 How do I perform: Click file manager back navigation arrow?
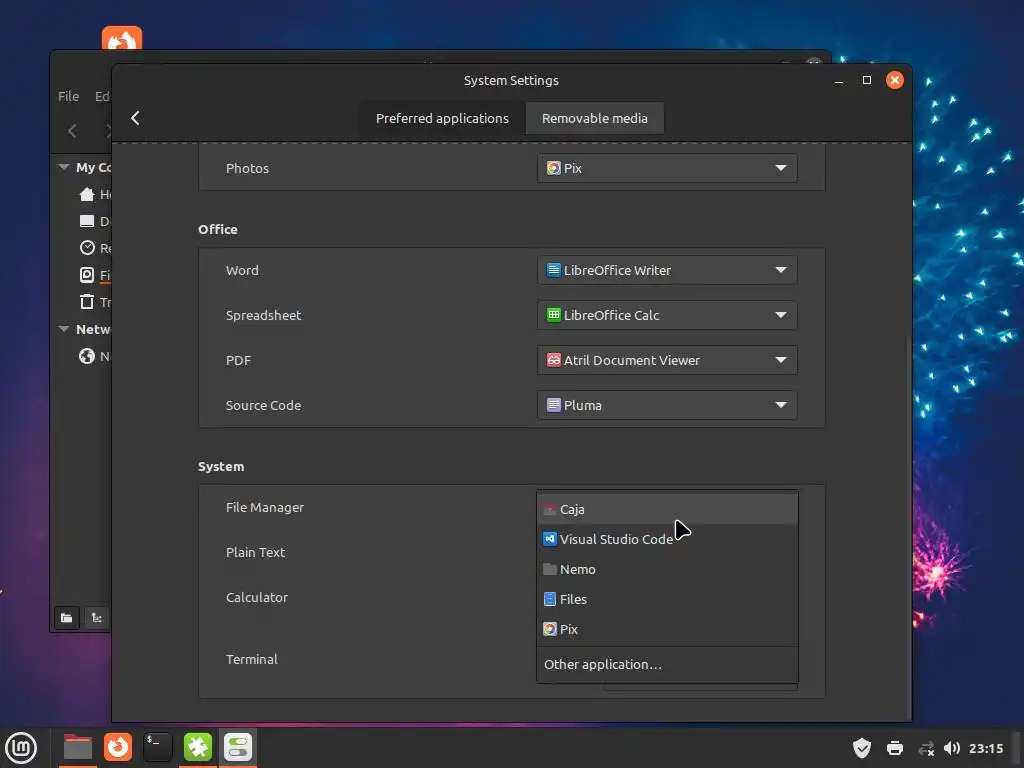point(72,131)
